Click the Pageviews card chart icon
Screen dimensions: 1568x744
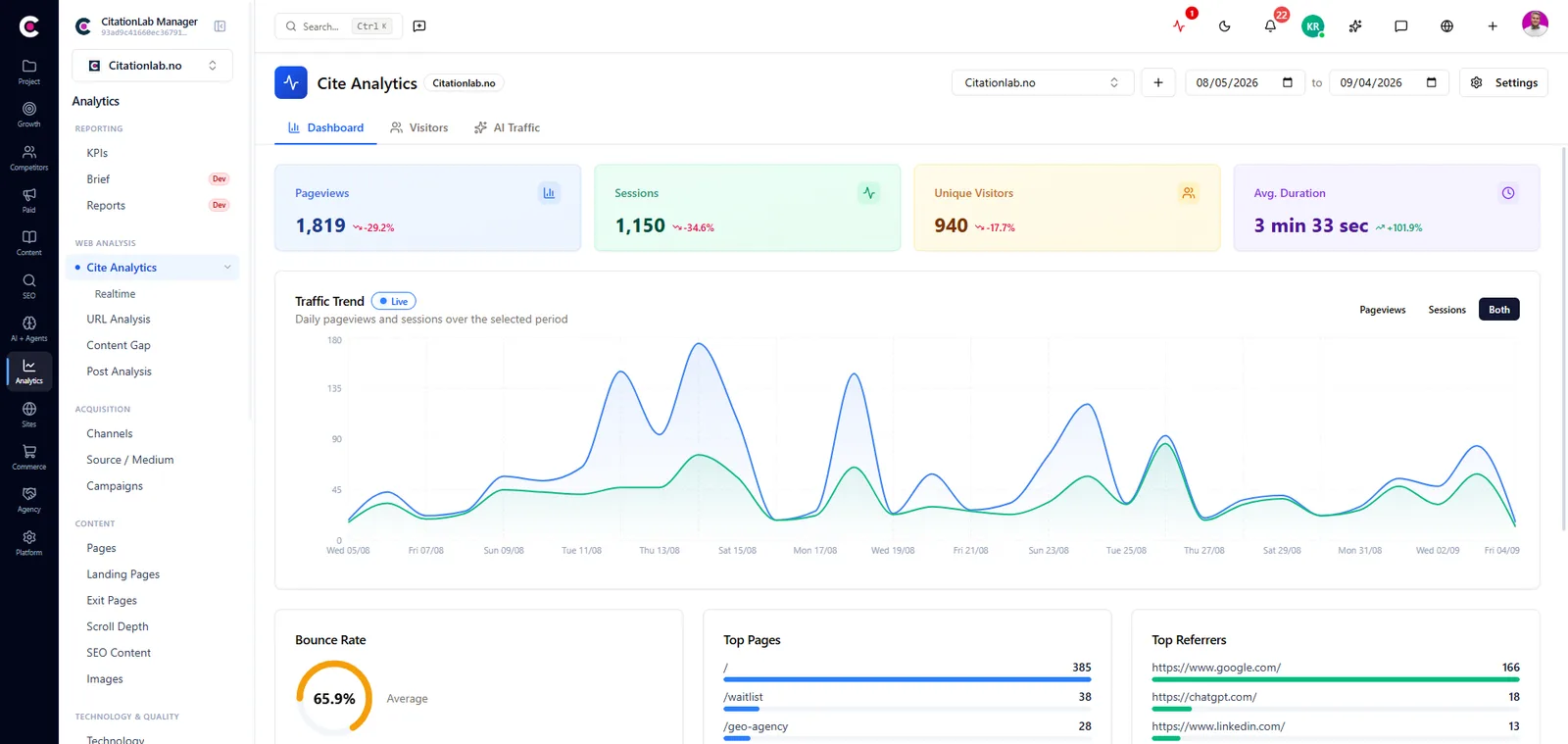pos(549,193)
